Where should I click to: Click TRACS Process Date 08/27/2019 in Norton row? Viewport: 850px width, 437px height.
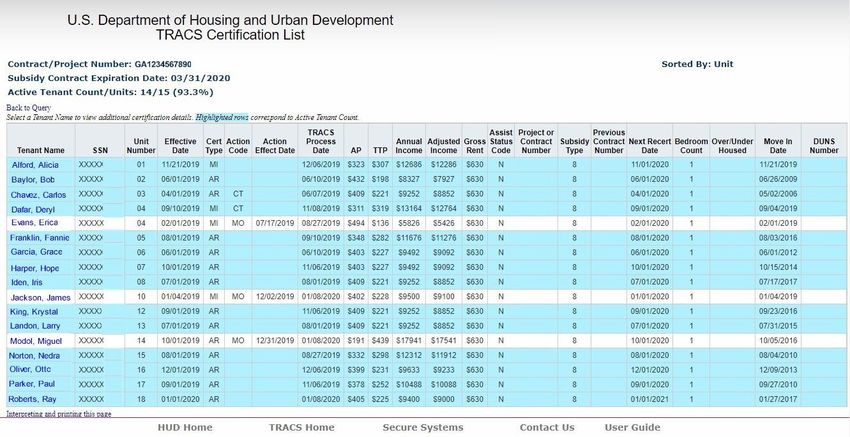pyautogui.click(x=321, y=356)
